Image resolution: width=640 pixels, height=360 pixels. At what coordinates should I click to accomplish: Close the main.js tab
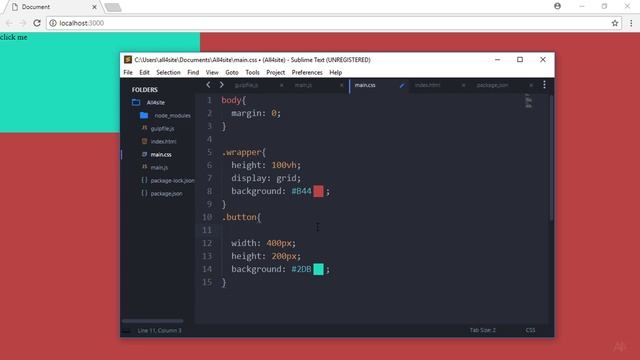[x=342, y=85]
